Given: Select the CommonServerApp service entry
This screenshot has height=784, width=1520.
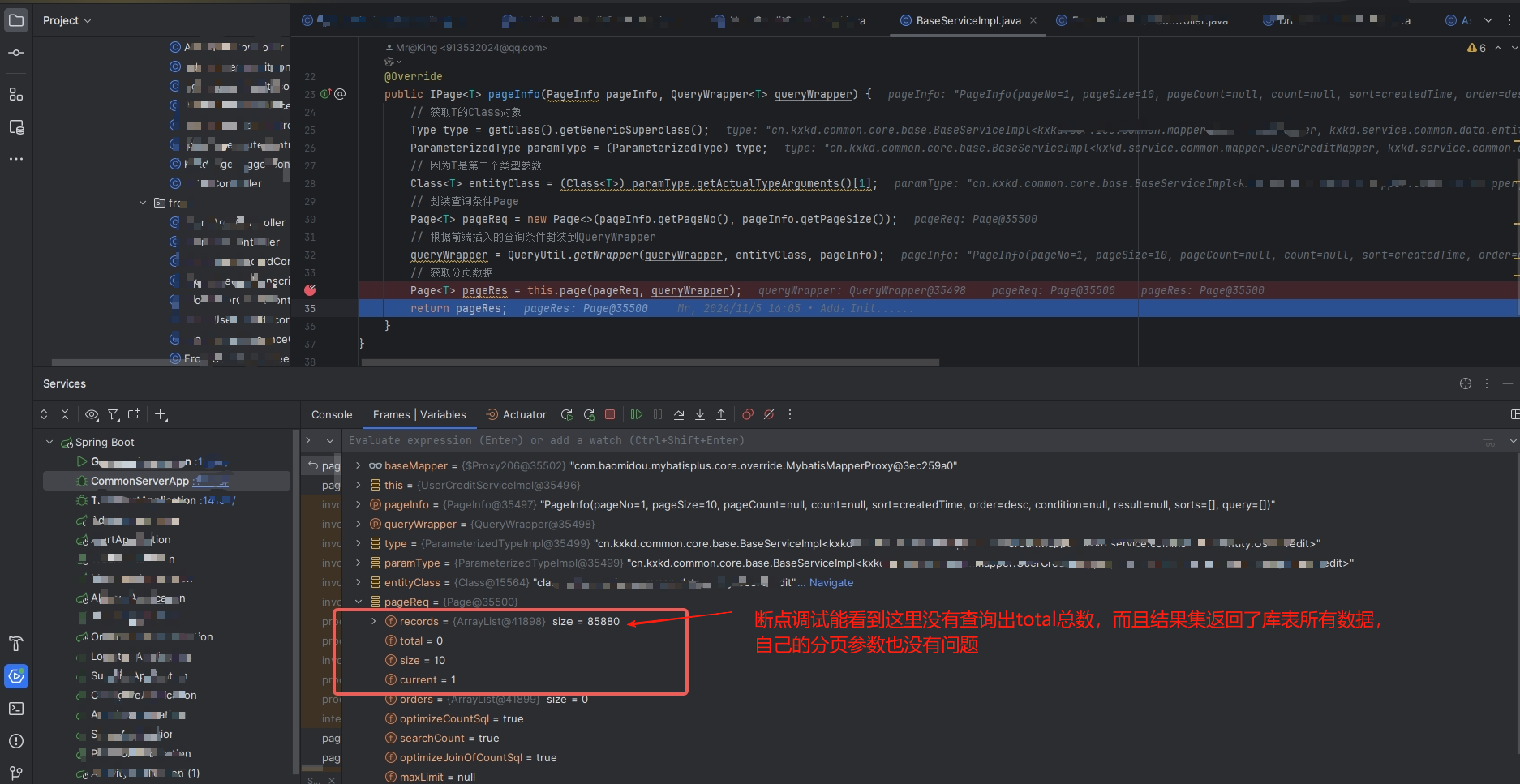Looking at the screenshot, I should coord(166,481).
